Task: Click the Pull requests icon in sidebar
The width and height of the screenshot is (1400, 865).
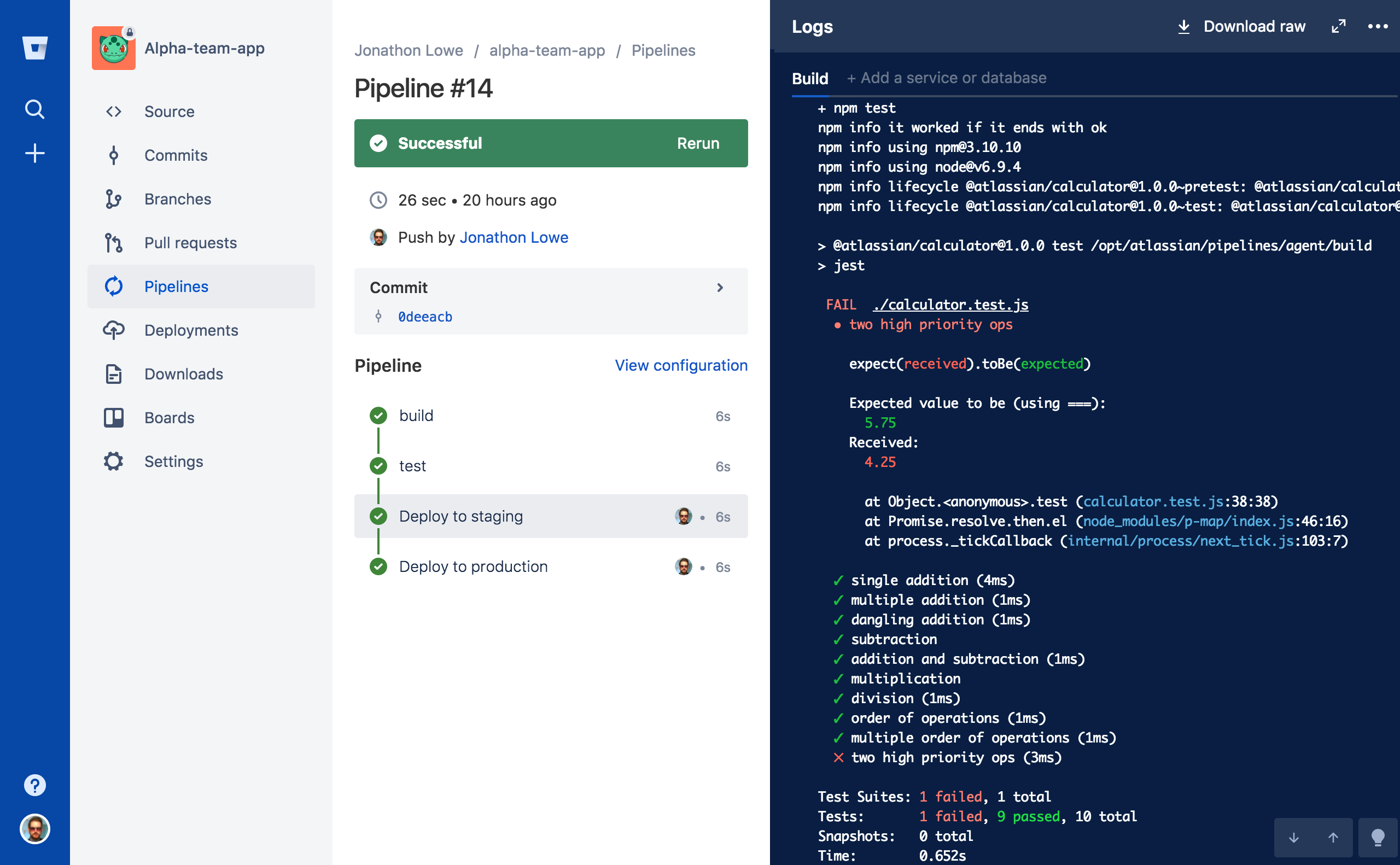Action: (x=114, y=243)
